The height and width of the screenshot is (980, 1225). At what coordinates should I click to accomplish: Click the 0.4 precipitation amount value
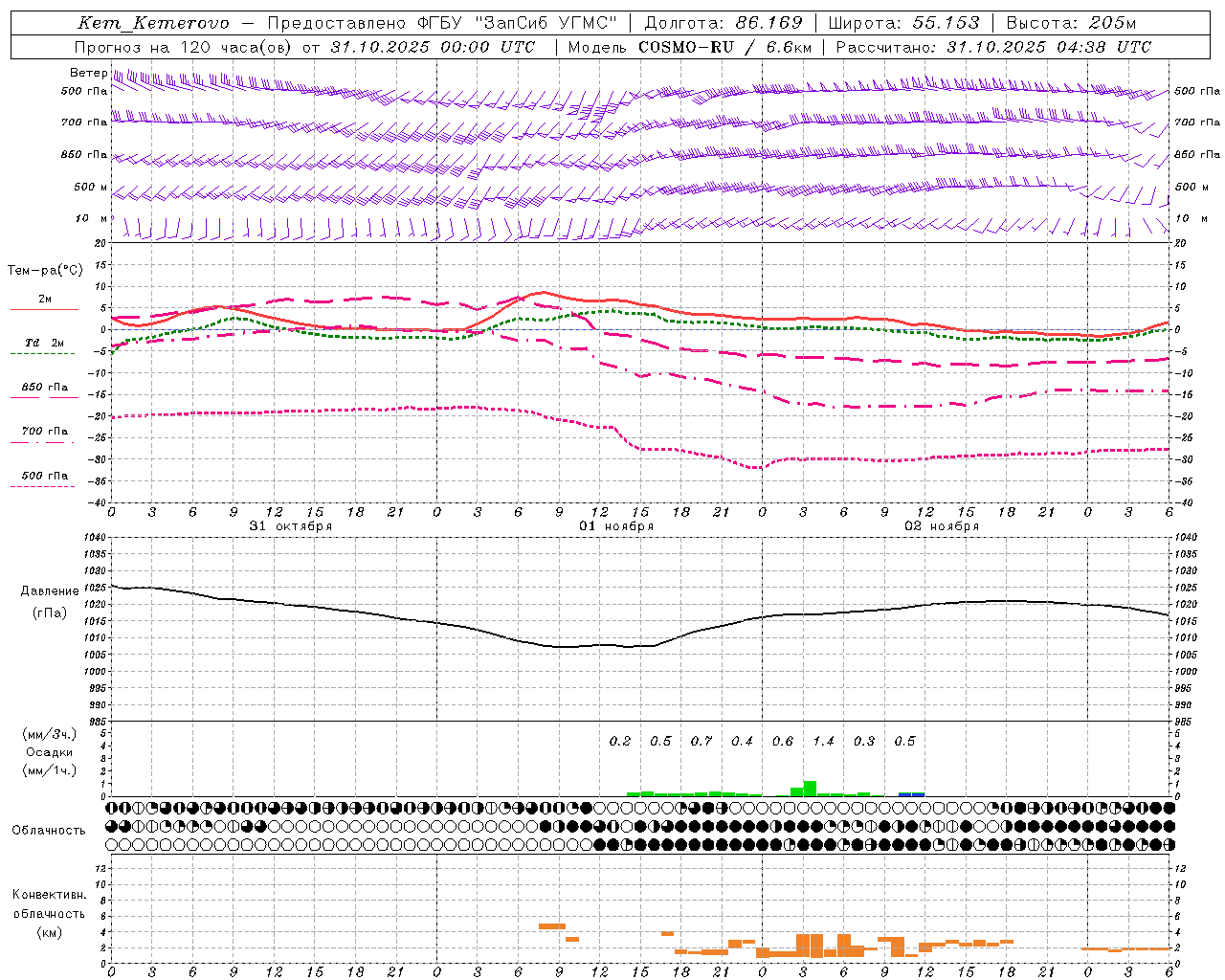743,741
